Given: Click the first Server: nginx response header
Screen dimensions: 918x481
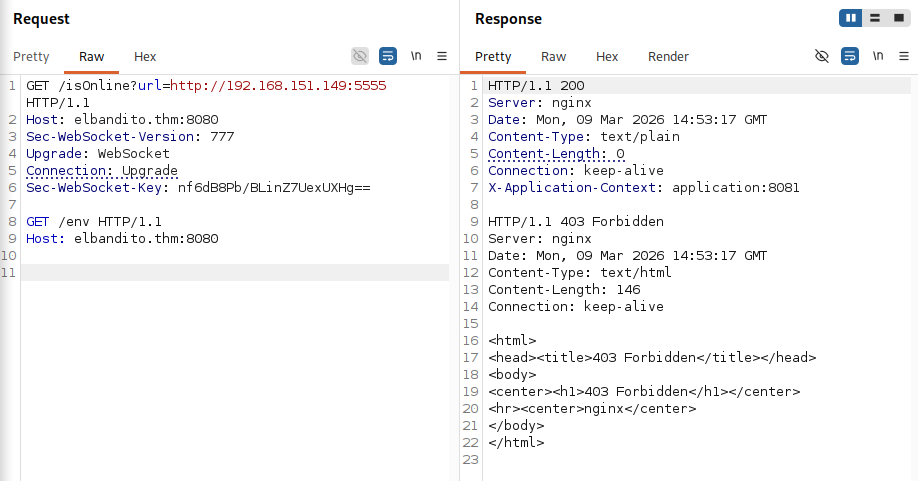Looking at the screenshot, I should click(540, 102).
